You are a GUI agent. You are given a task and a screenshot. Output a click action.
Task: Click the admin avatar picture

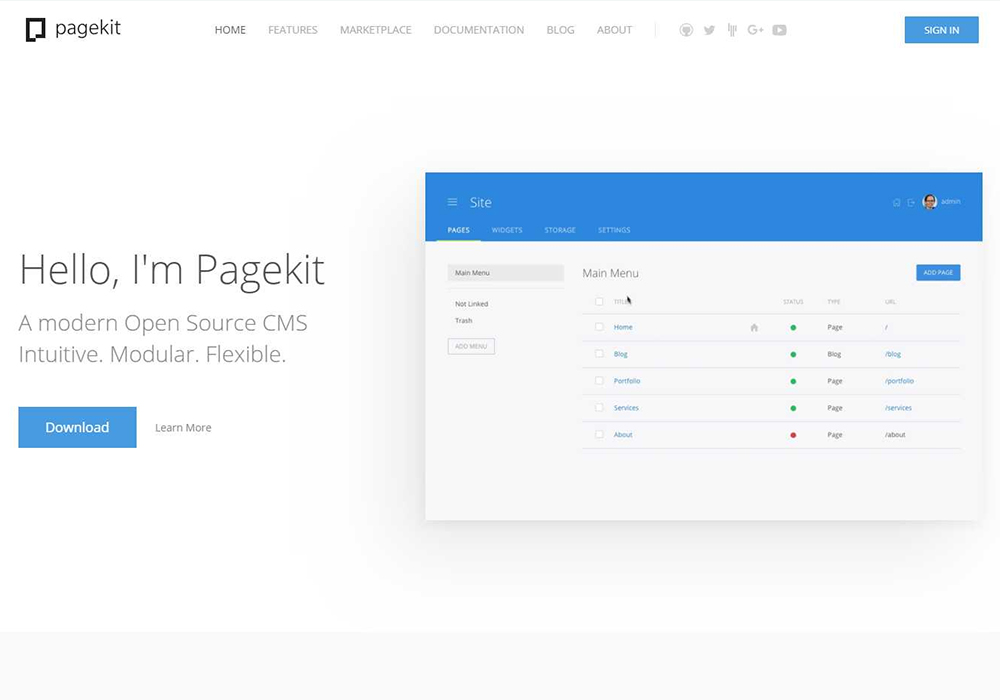click(930, 202)
